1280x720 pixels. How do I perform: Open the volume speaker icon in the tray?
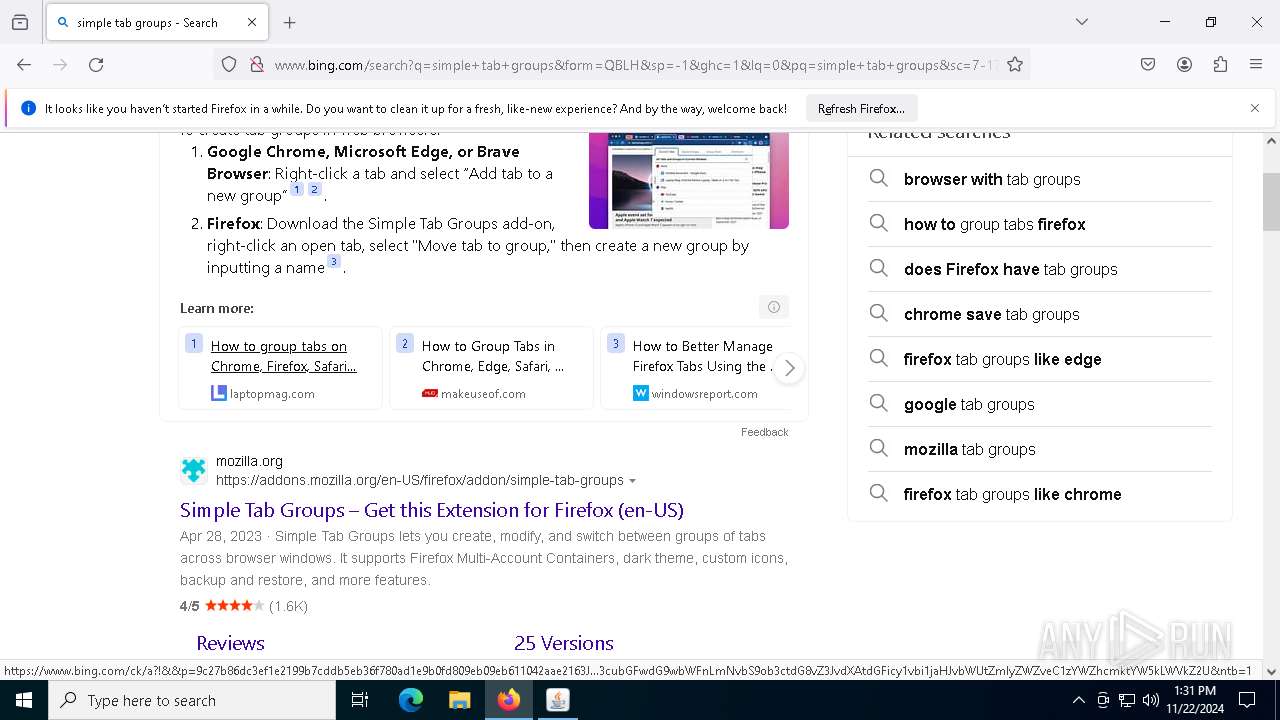click(1151, 700)
